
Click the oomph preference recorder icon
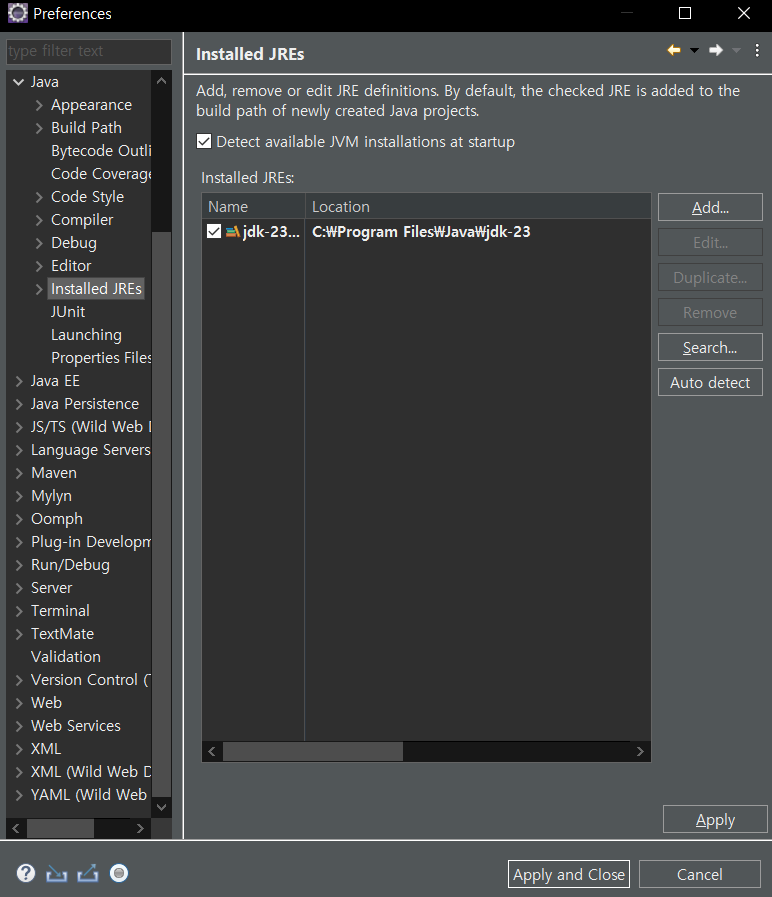(x=119, y=873)
